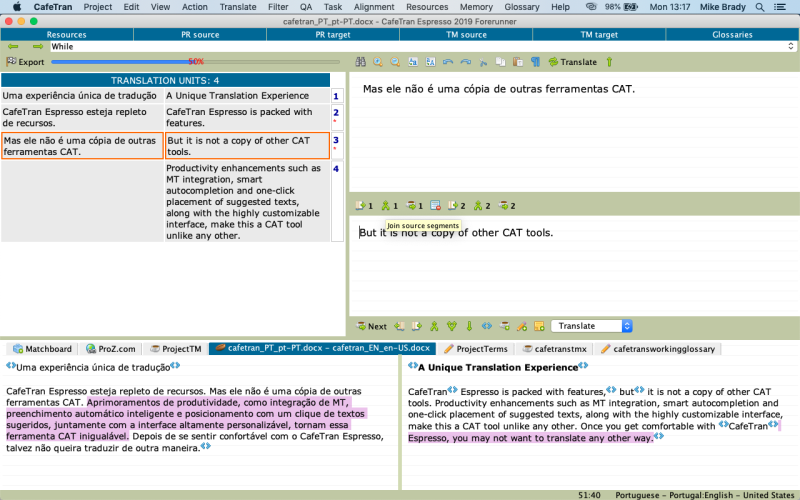Click the Translate button in top toolbar
This screenshot has height=500, width=800.
coord(572,62)
